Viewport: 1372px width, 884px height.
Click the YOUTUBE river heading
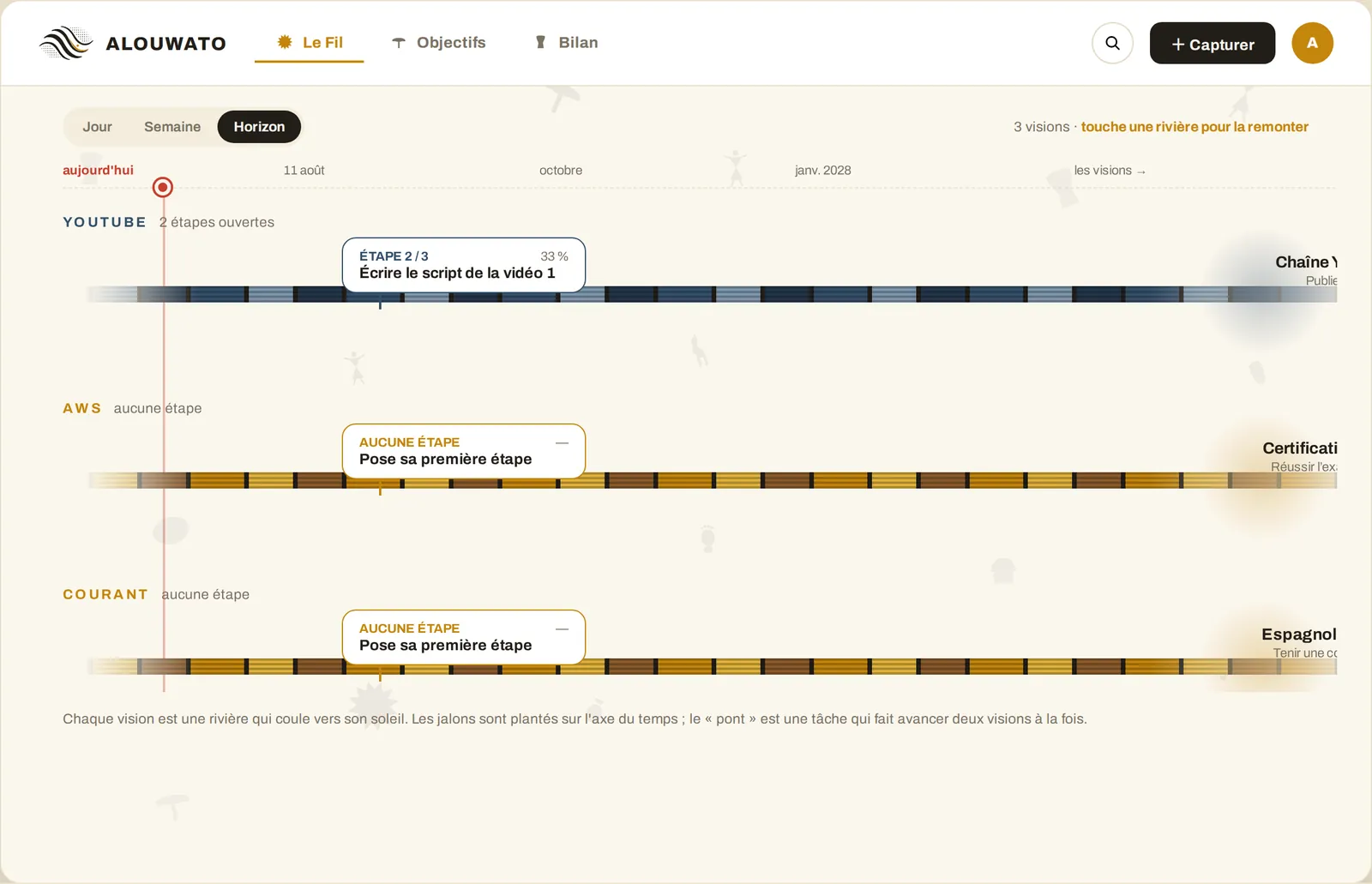coord(105,222)
